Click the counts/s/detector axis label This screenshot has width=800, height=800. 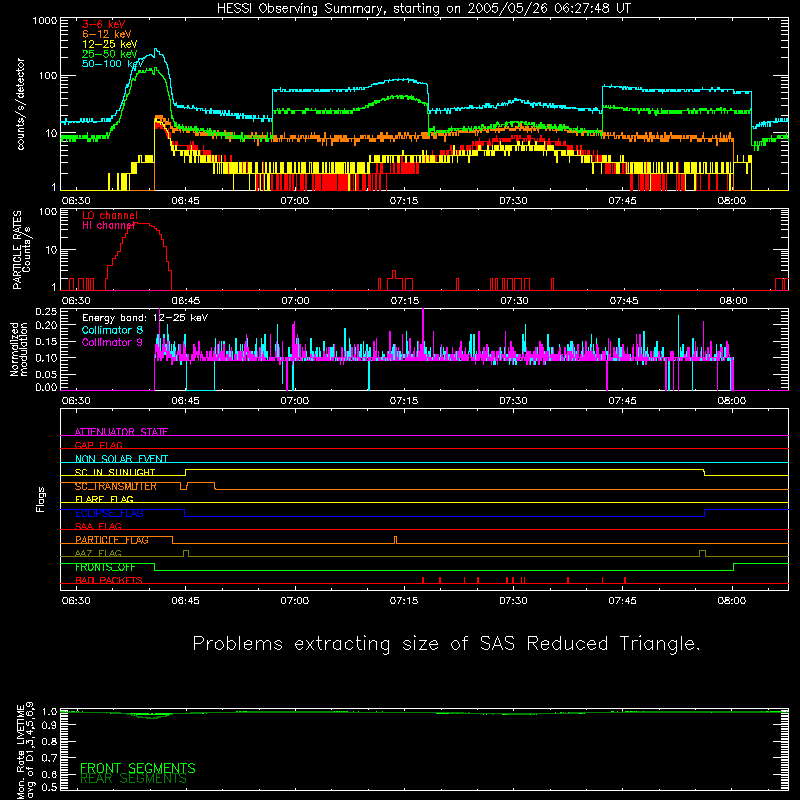[21, 104]
